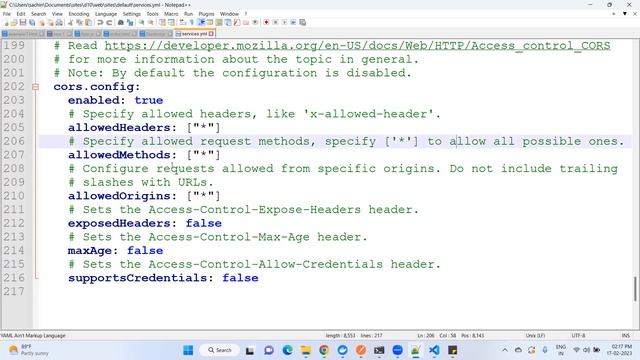Toggle synchronized horizontal scrolling
The width and height of the screenshot is (640, 360).
point(171,22)
